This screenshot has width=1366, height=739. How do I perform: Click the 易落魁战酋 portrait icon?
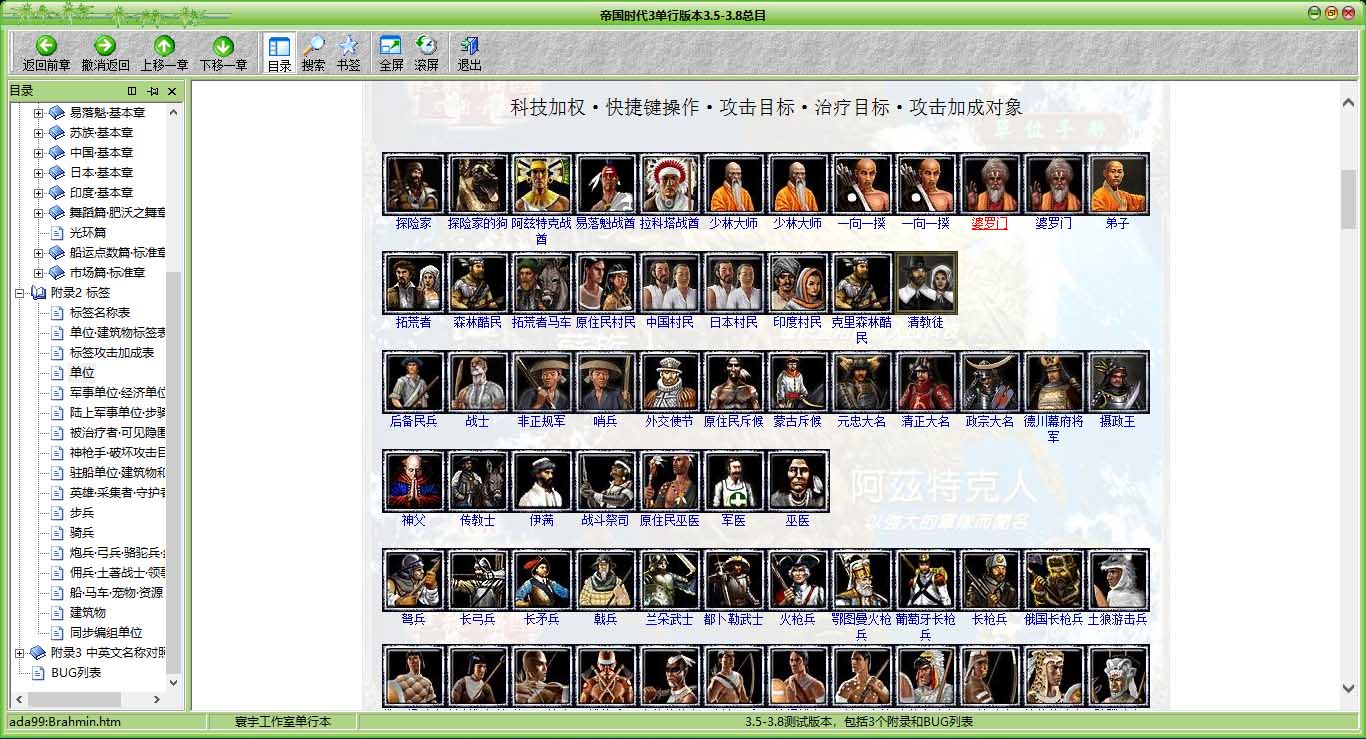[606, 184]
